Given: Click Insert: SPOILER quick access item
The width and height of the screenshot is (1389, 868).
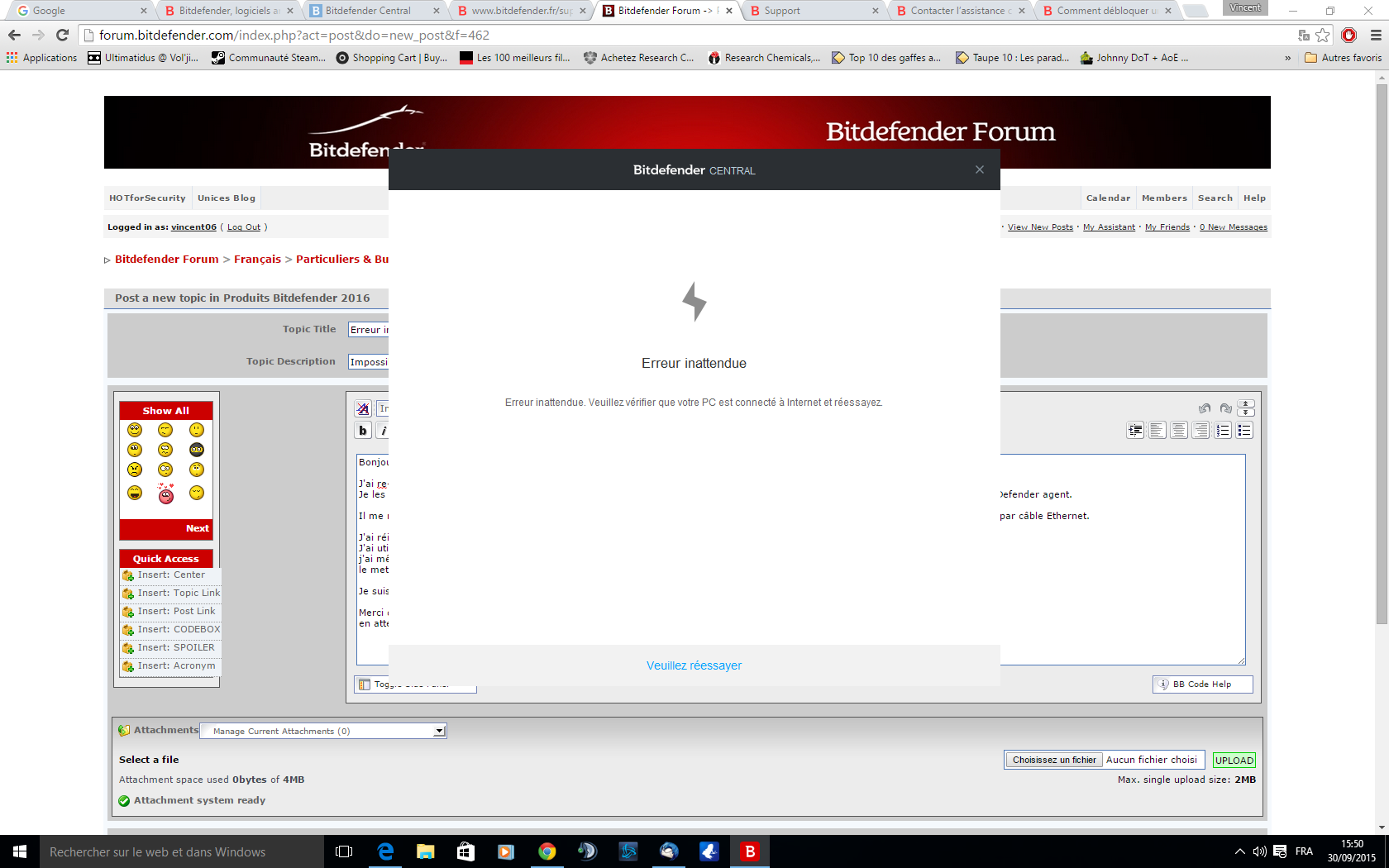Looking at the screenshot, I should pos(171,648).
